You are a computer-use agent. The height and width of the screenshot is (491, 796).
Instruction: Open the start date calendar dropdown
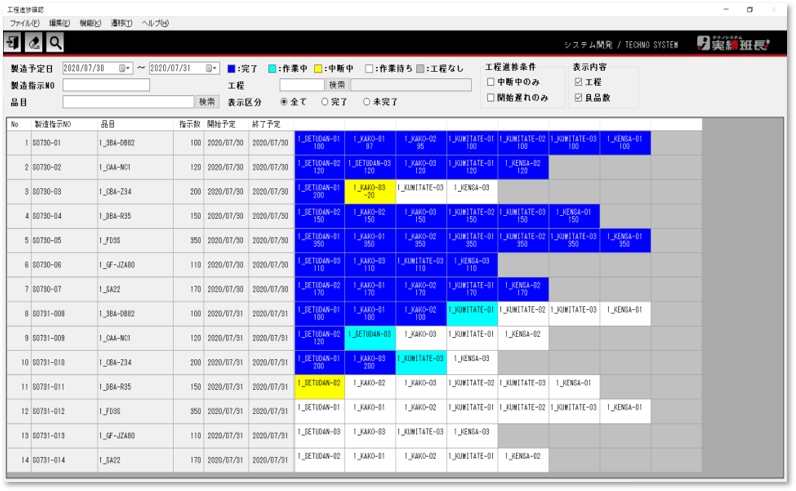[x=125, y=68]
